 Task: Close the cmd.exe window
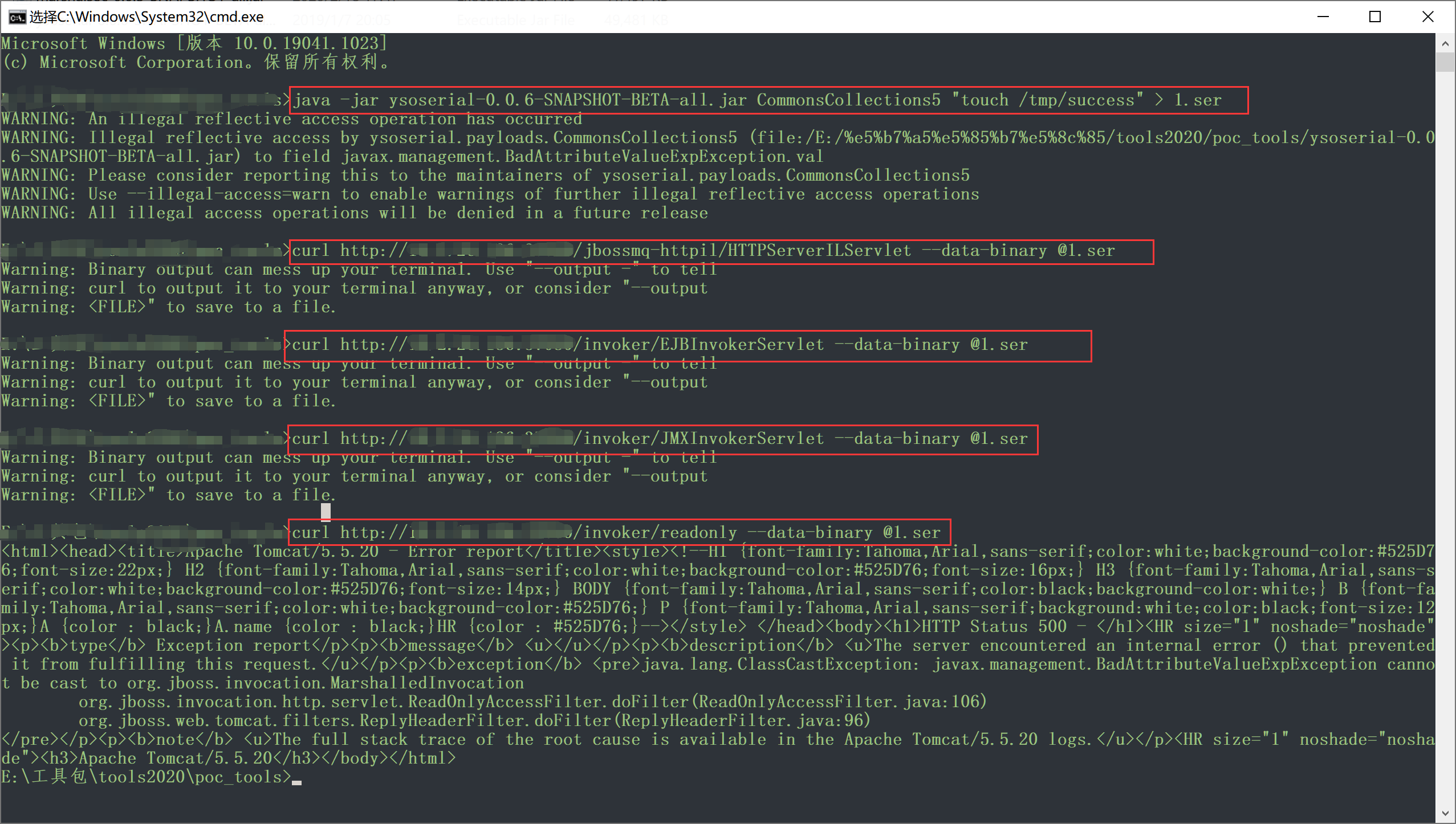[1427, 17]
